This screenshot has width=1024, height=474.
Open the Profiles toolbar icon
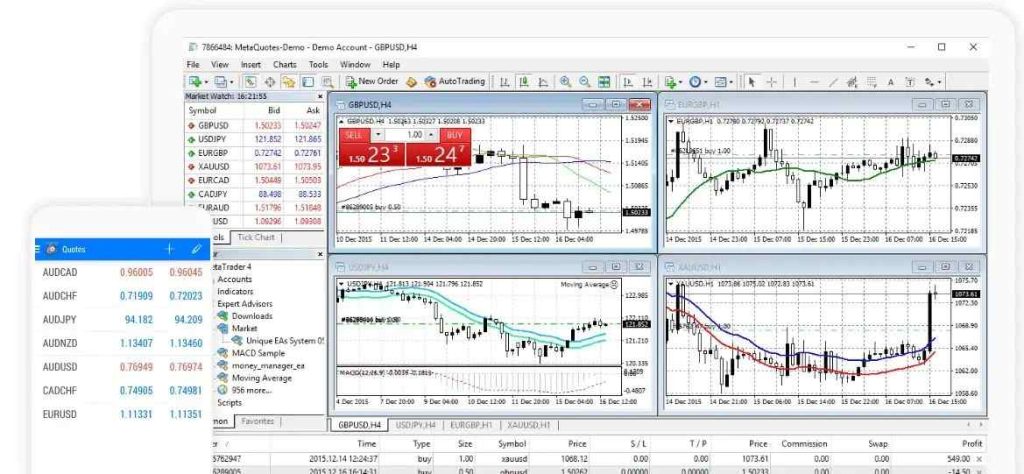point(220,82)
